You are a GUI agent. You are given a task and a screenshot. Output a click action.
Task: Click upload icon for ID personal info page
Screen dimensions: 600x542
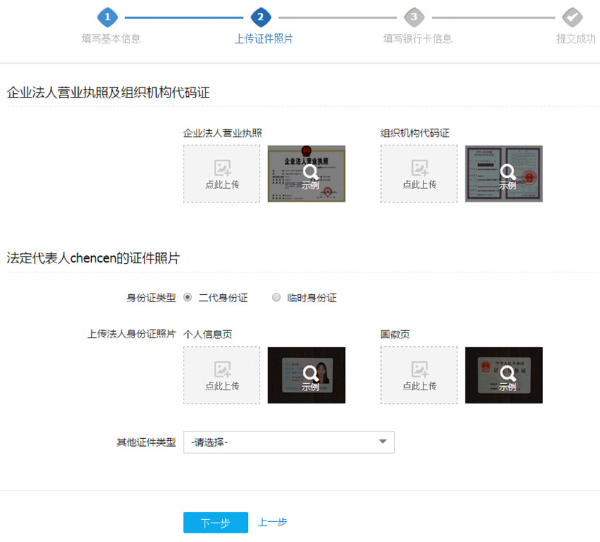pos(222,369)
